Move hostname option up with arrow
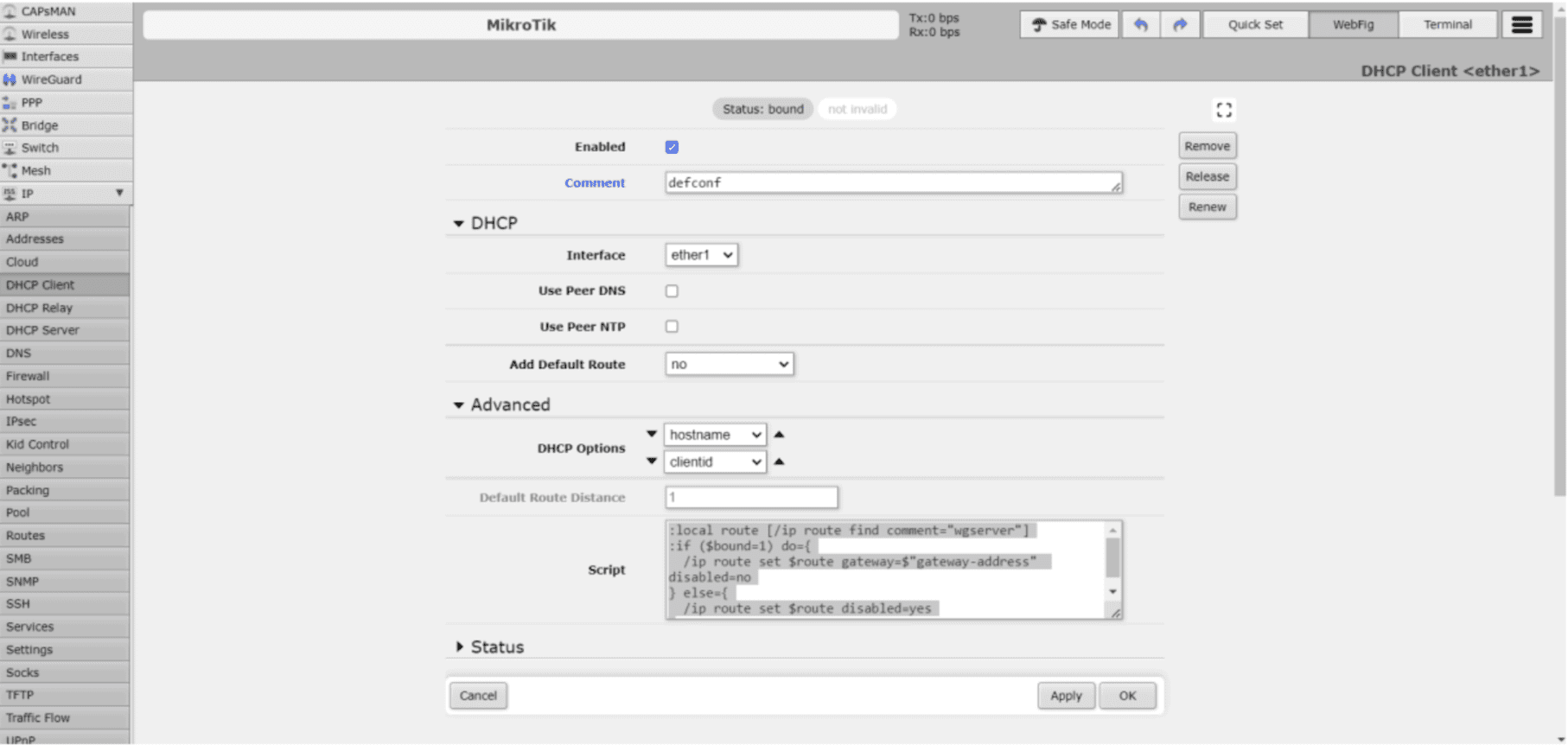This screenshot has height=745, width=1568. [x=779, y=435]
